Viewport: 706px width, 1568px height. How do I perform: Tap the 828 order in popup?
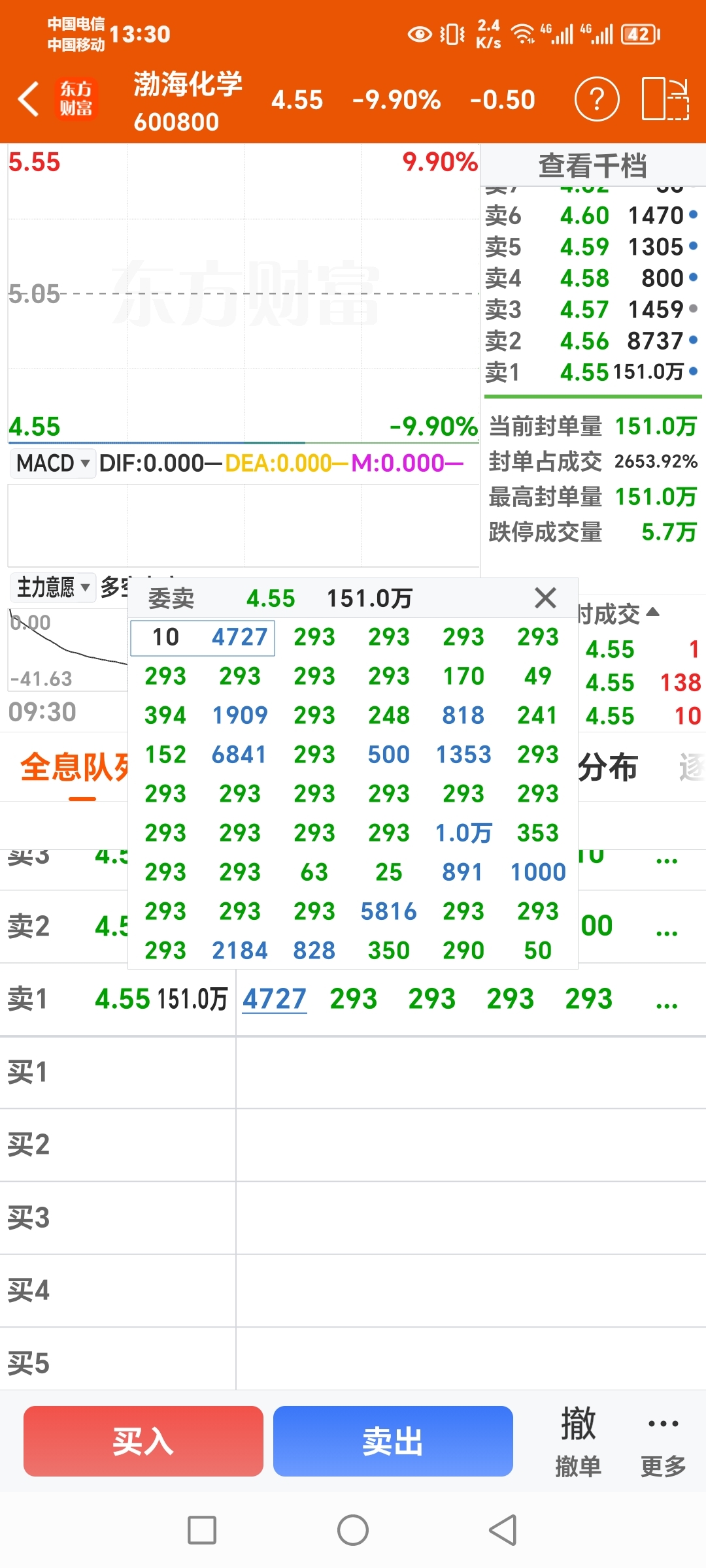point(314,951)
